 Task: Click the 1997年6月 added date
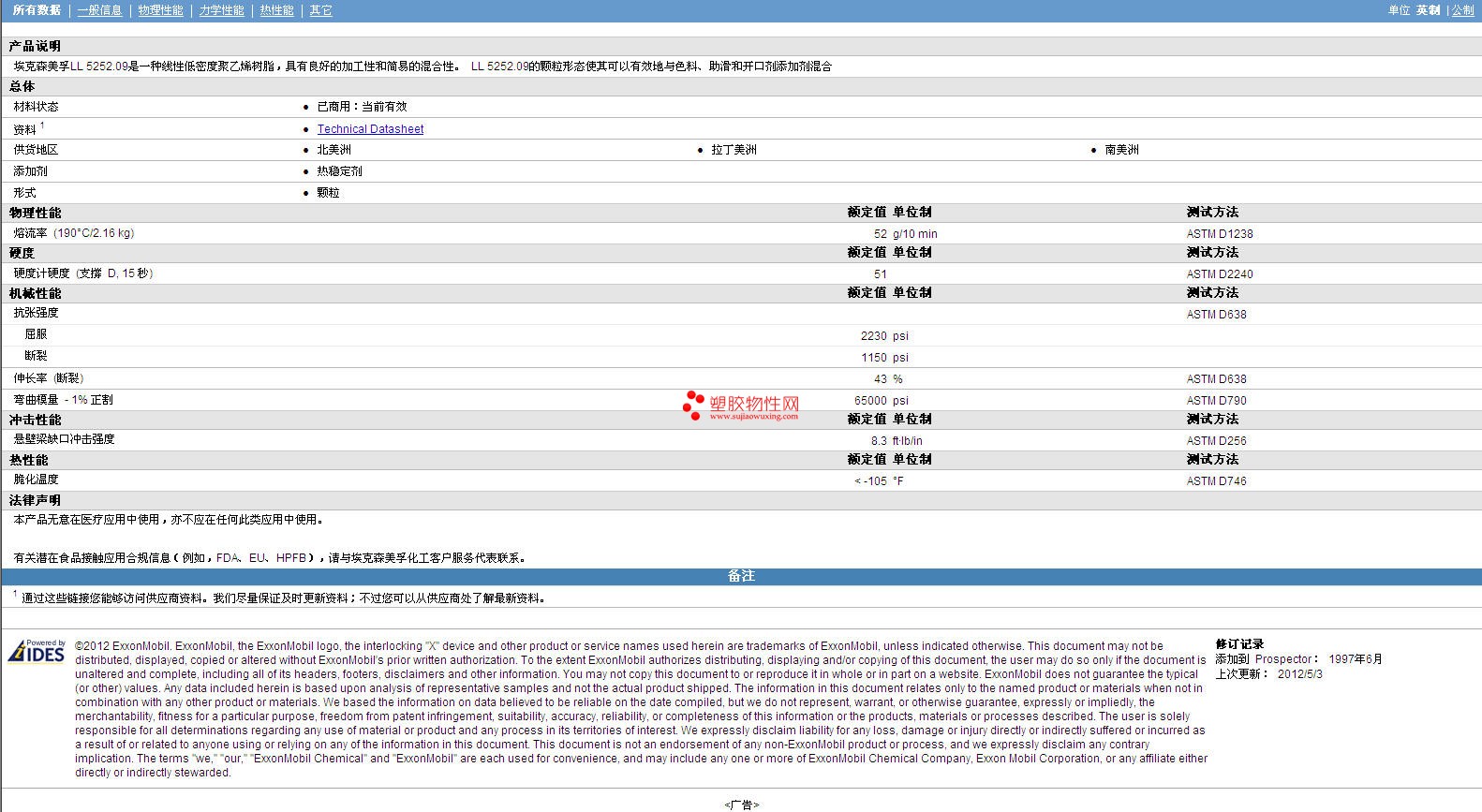point(1356,659)
